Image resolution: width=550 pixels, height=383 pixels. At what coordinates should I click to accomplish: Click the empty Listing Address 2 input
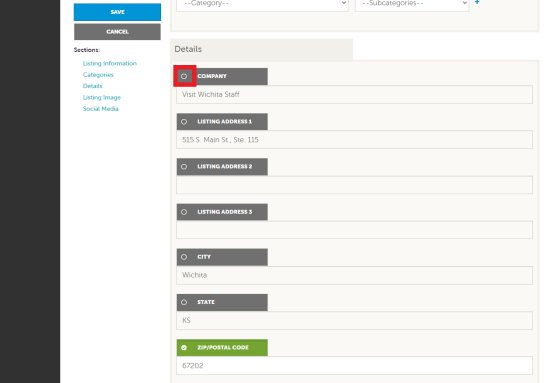coord(354,185)
